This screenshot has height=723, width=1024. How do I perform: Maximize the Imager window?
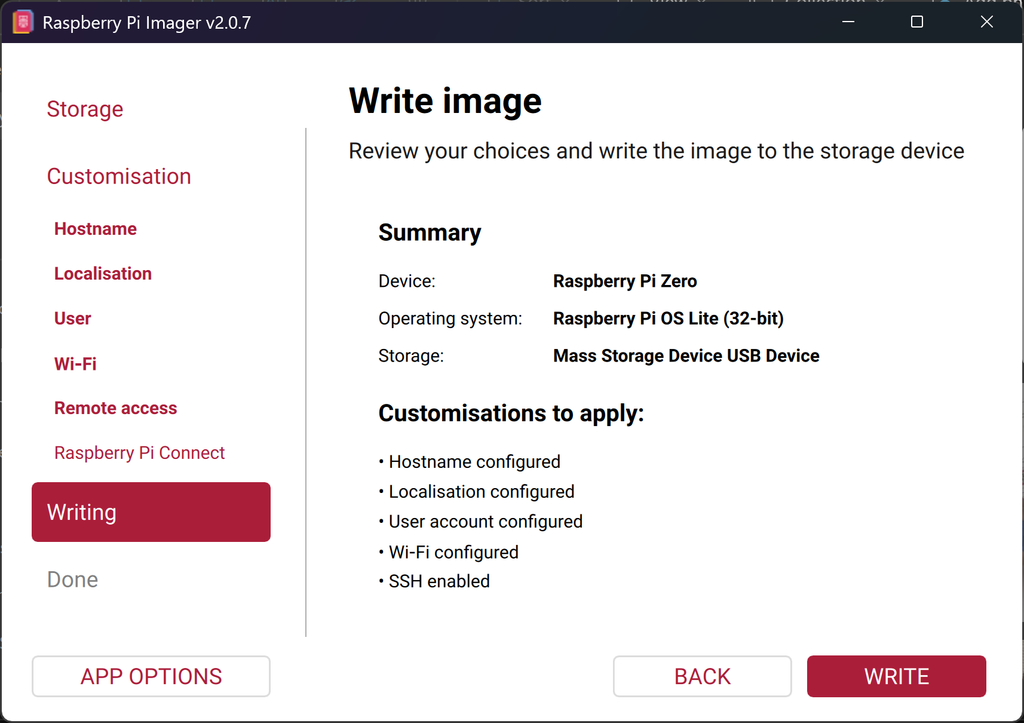click(917, 22)
